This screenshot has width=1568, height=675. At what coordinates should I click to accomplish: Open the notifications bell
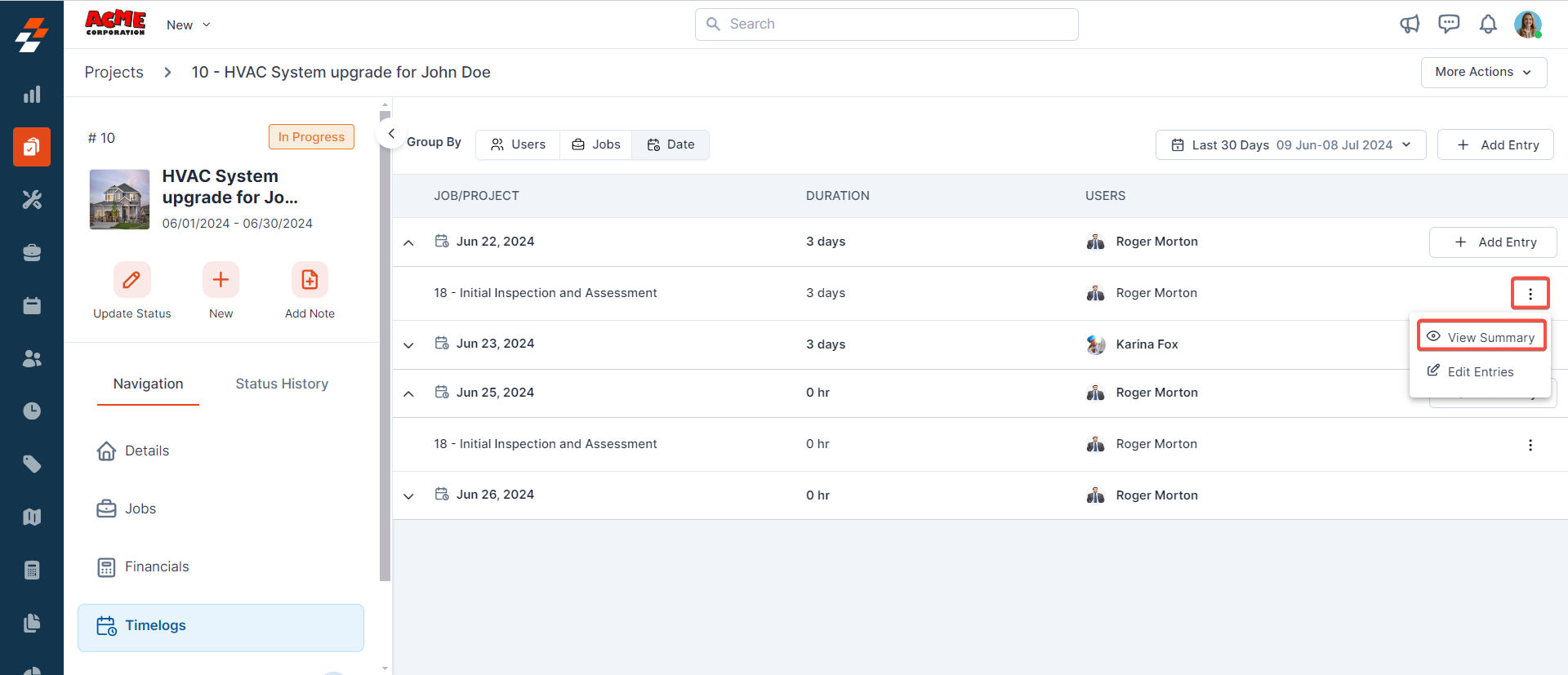[x=1488, y=24]
